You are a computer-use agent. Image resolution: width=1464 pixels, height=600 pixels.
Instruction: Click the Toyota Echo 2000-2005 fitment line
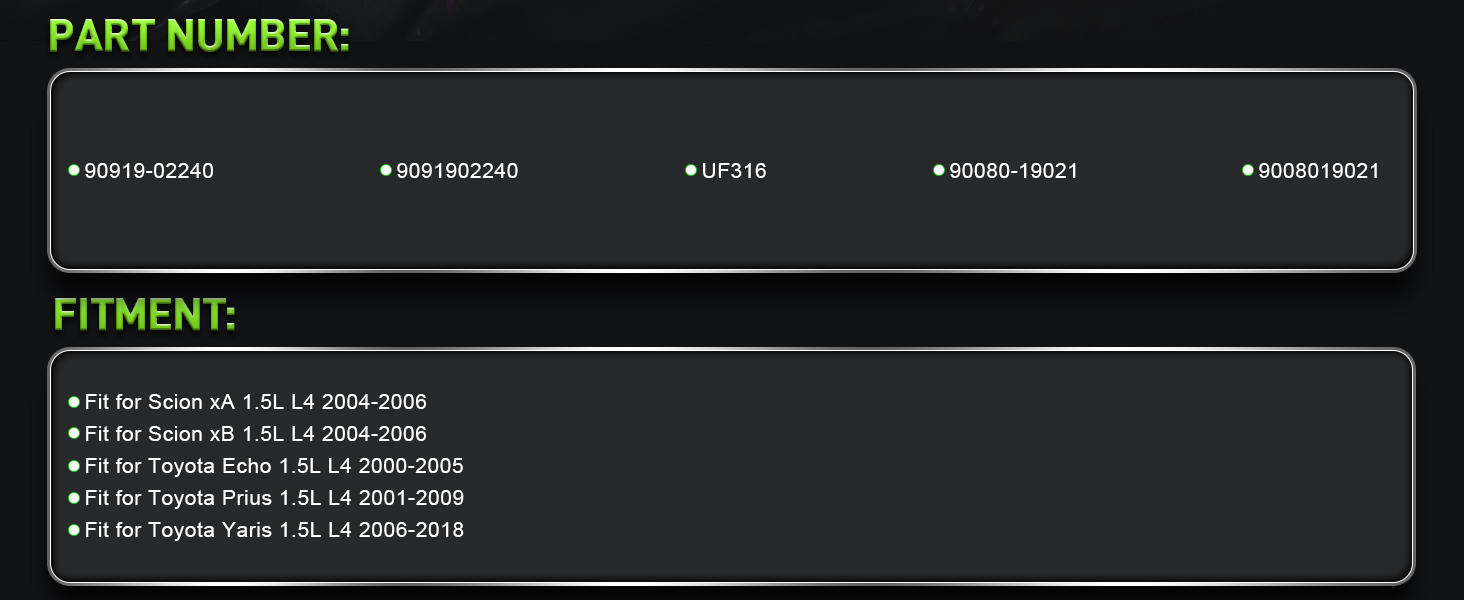[x=274, y=466]
